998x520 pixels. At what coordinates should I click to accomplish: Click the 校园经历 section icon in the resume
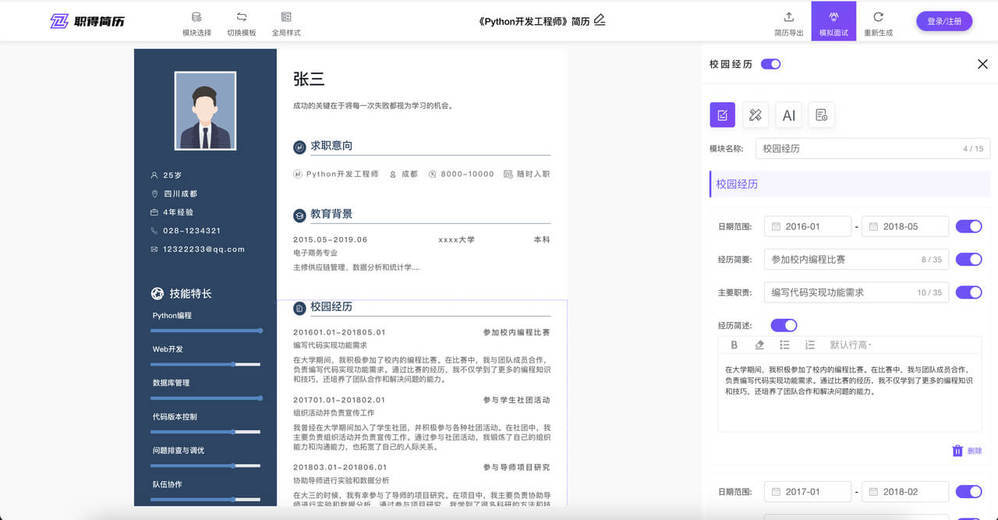coord(299,308)
